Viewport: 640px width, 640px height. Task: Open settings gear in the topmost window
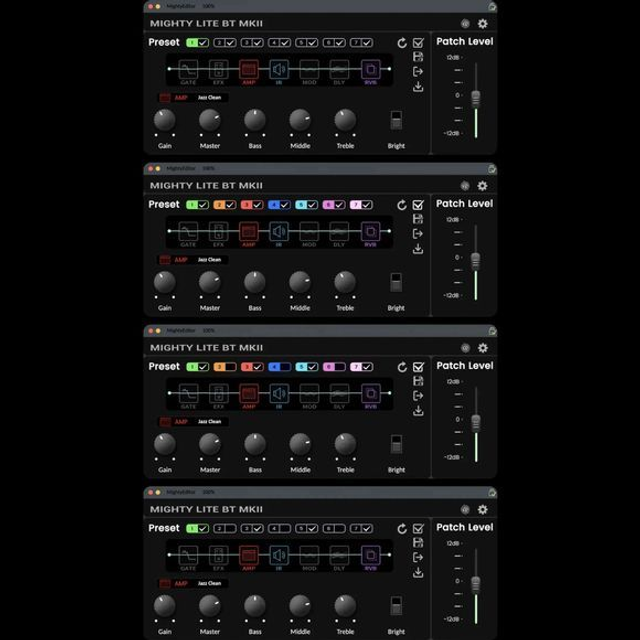coord(482,24)
